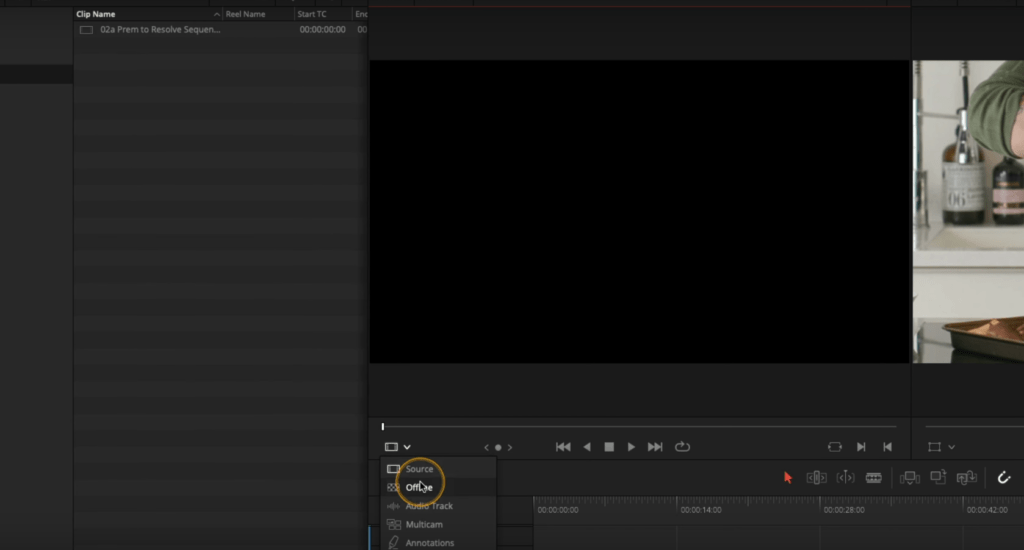Go to first frame of the clip
This screenshot has height=550, width=1024.
(563, 447)
